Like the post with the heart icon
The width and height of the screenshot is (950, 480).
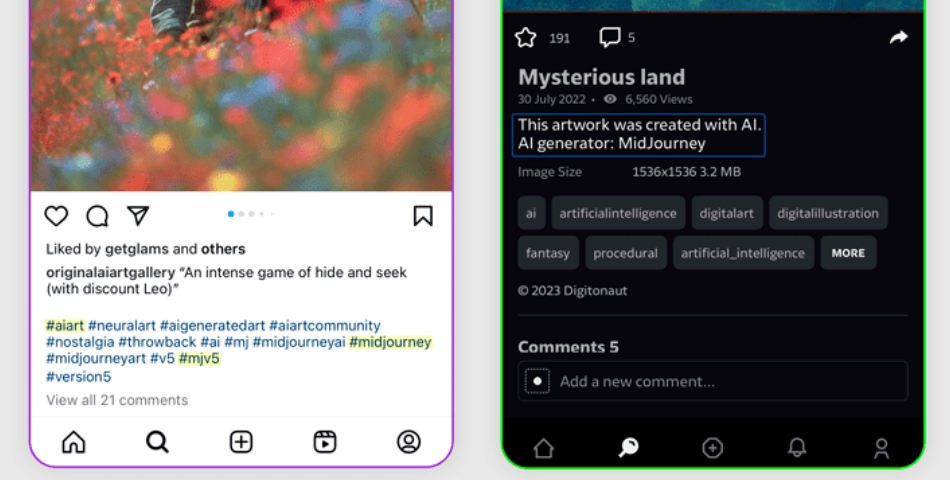(56, 216)
